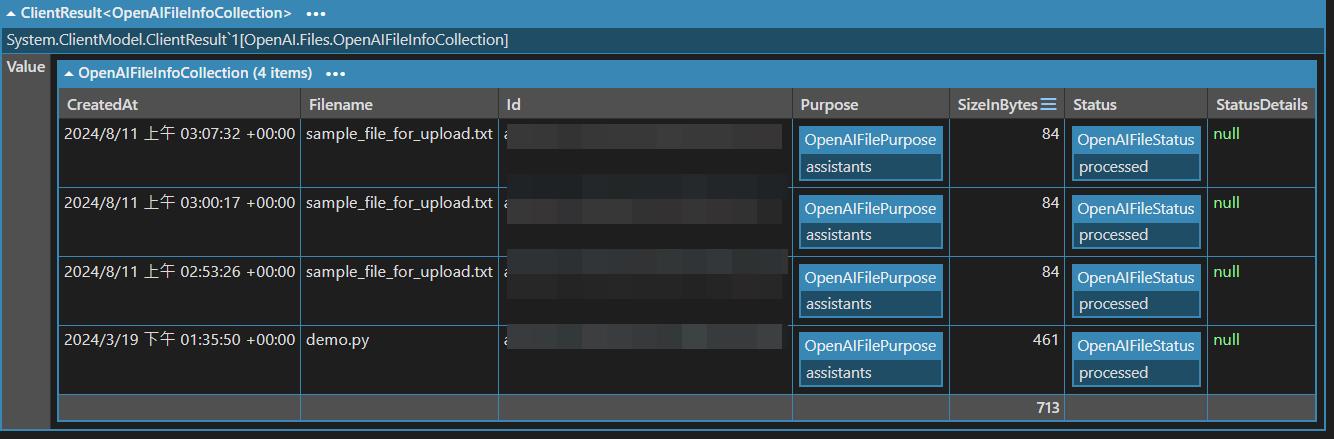This screenshot has width=1334, height=439.
Task: Click the StatusDetails column header
Action: 1261,104
